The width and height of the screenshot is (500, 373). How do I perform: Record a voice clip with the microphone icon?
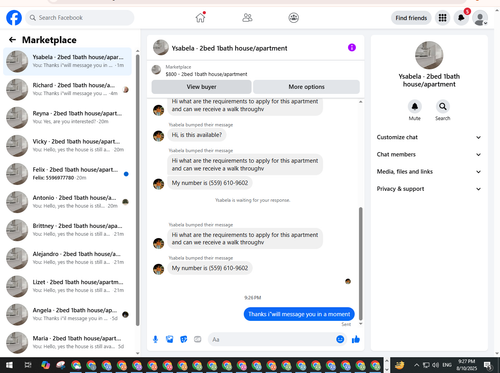[155, 339]
